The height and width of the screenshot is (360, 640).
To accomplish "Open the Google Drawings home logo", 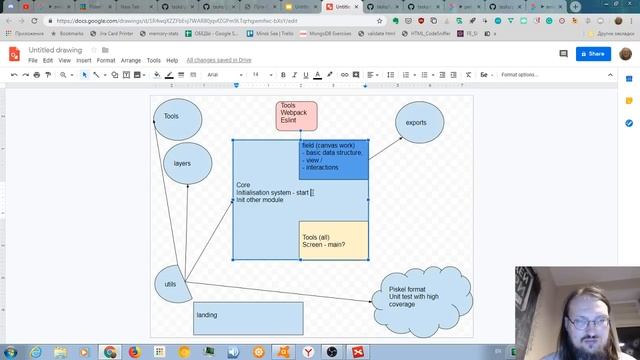I will 14,54.
